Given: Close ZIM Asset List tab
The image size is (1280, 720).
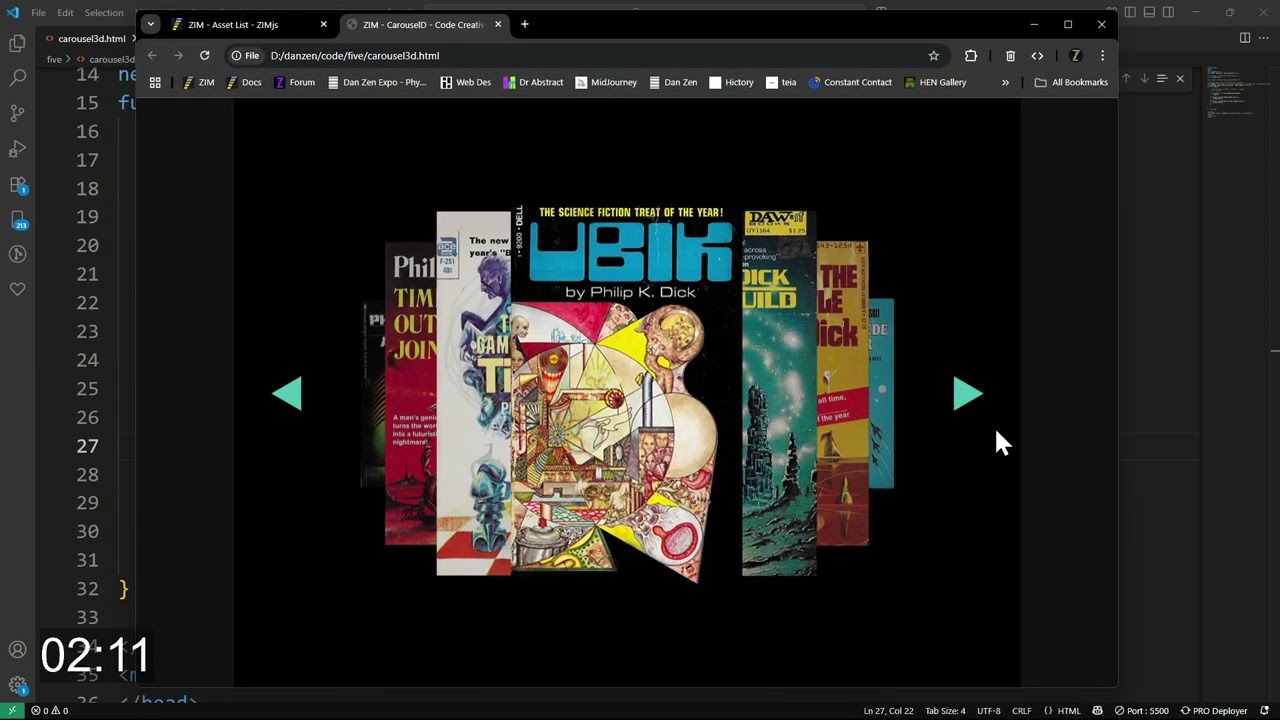Looking at the screenshot, I should 323,24.
